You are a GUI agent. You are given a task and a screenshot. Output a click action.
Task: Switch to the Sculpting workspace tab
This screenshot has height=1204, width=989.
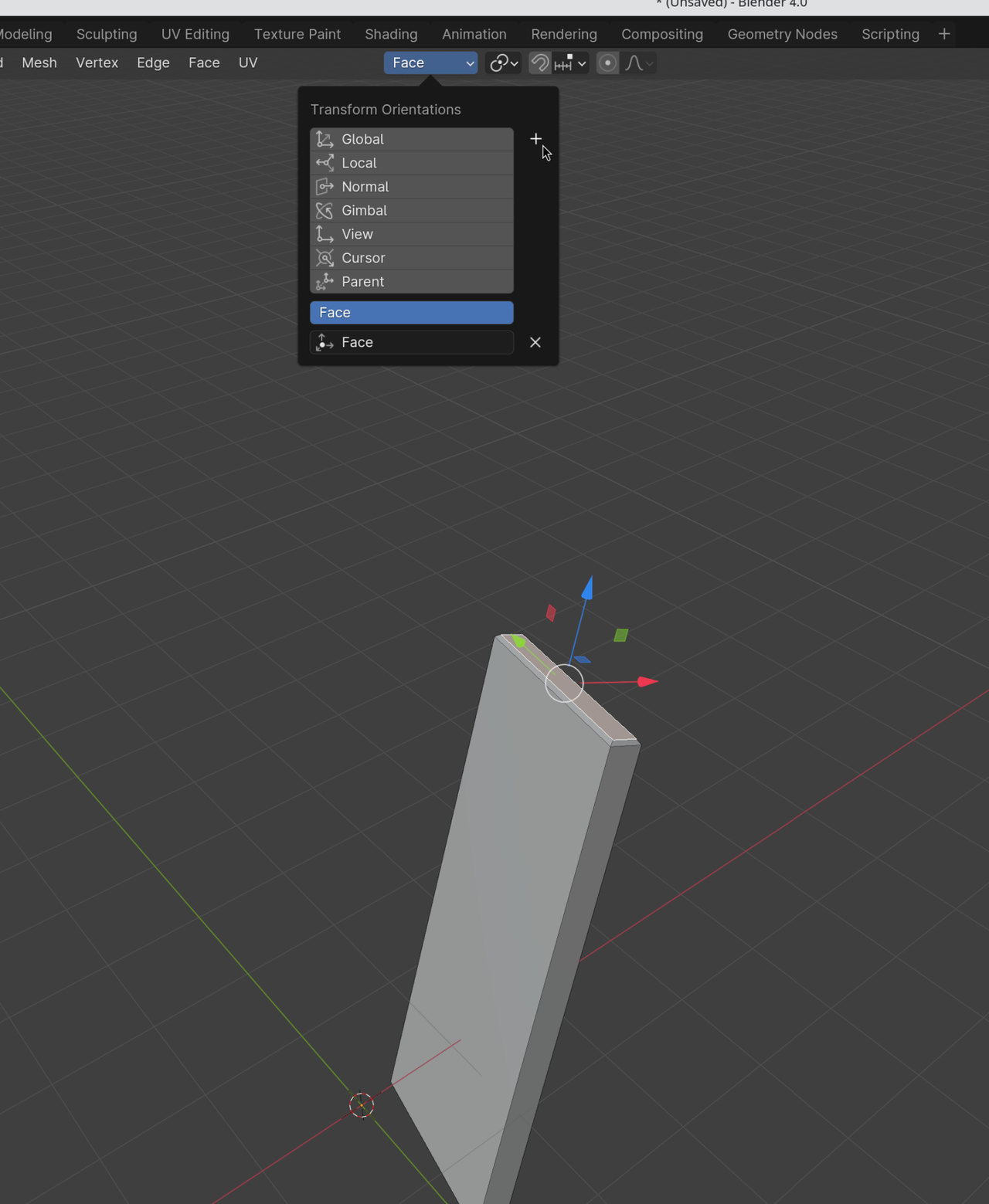point(107,34)
